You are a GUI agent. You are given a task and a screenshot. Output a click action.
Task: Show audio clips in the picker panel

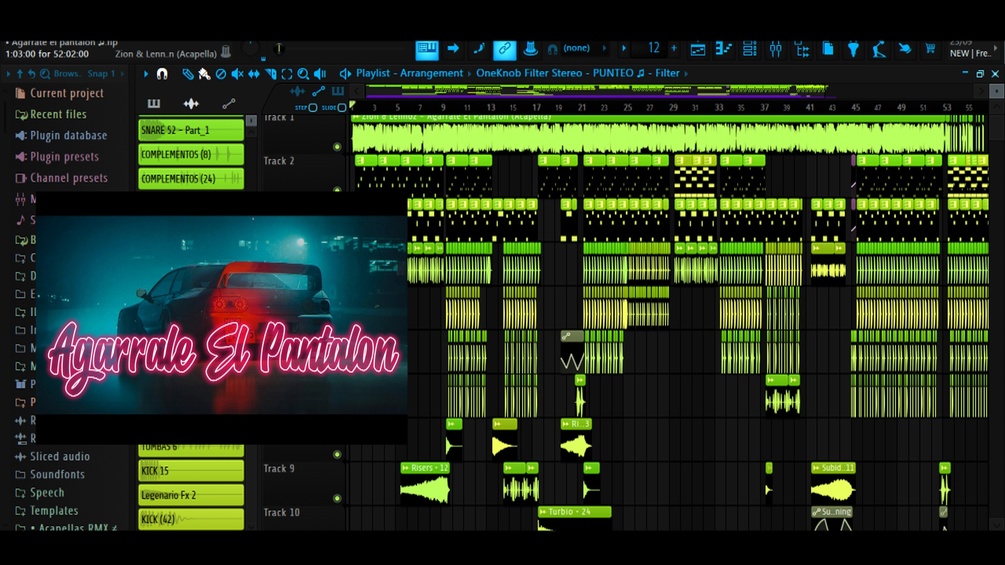click(x=191, y=103)
